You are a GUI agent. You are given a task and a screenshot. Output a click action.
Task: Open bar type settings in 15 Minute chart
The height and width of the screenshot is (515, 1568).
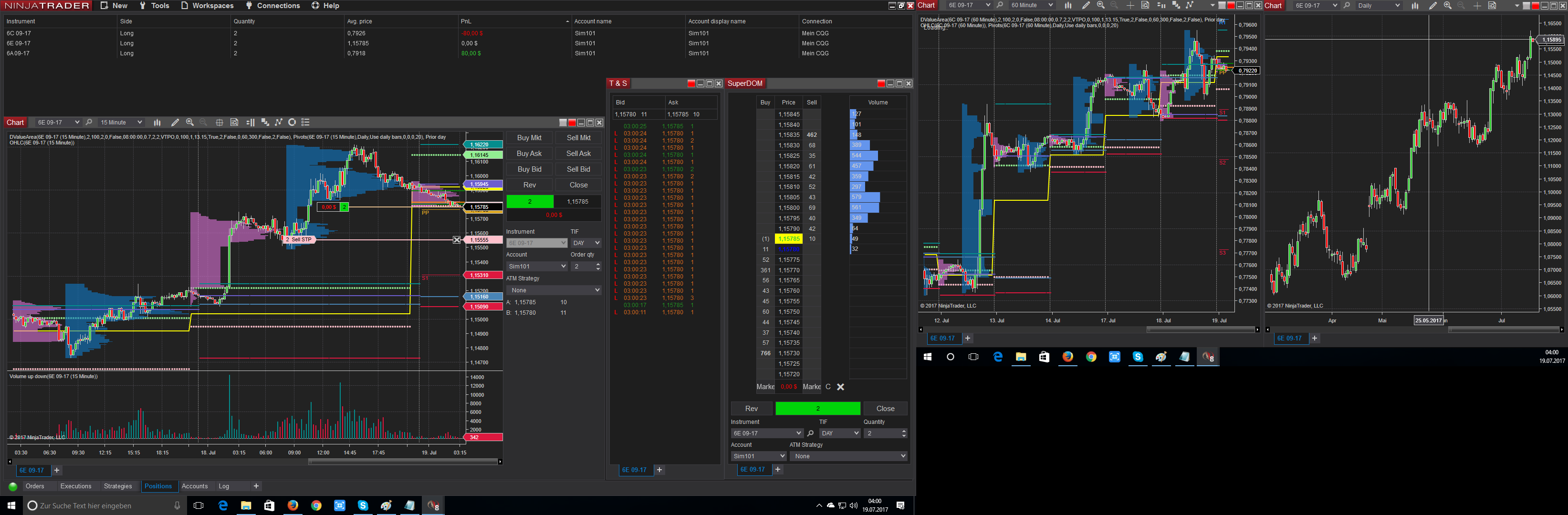157,122
